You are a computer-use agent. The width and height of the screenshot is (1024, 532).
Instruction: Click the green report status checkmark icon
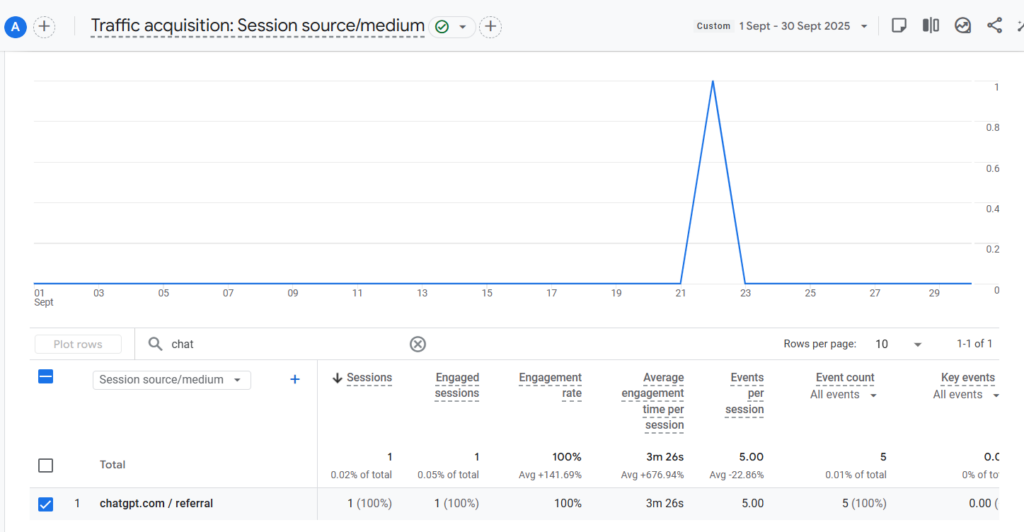tap(442, 27)
